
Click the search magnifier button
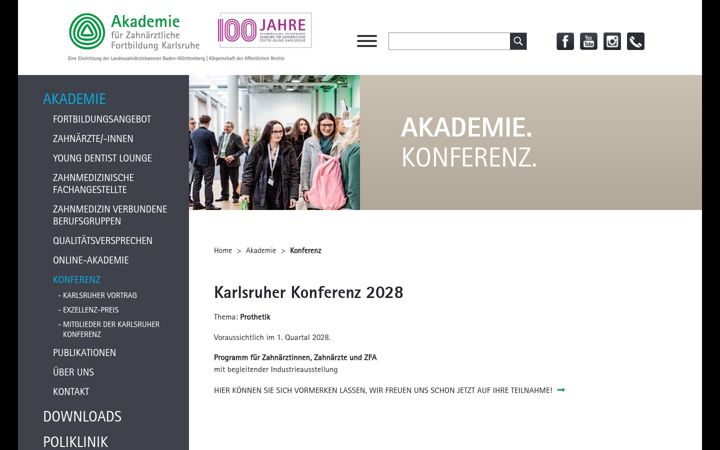(518, 41)
